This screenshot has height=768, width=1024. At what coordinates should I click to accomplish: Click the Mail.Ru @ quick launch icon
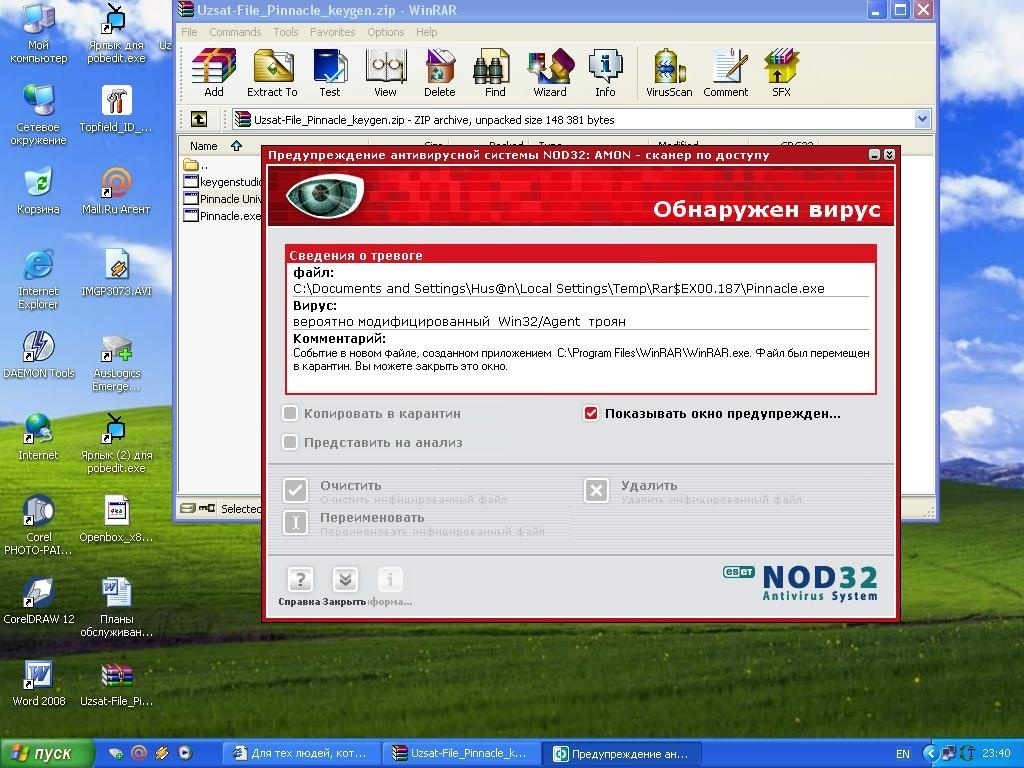coord(138,753)
